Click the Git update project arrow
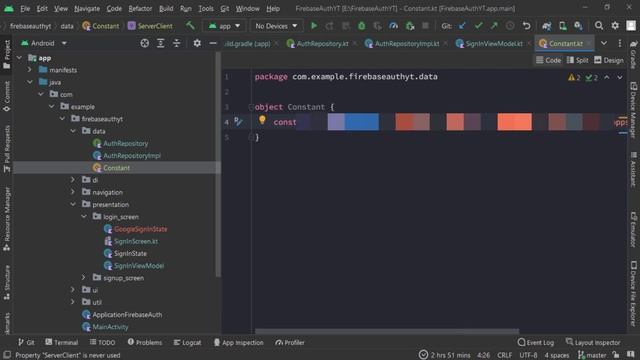The height and width of the screenshot is (360, 640). coord(462,26)
